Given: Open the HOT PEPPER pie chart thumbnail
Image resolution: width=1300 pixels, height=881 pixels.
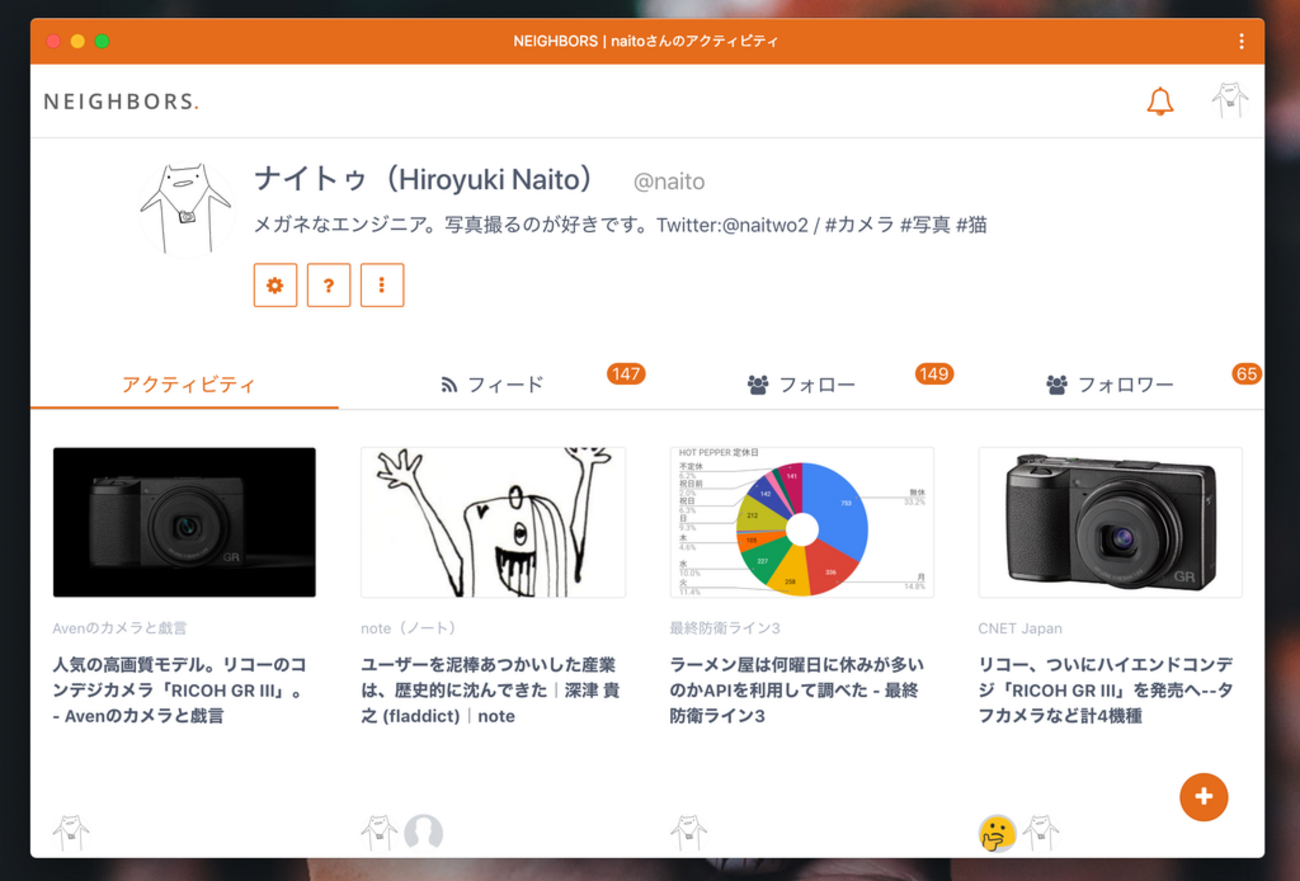Looking at the screenshot, I should (x=802, y=522).
